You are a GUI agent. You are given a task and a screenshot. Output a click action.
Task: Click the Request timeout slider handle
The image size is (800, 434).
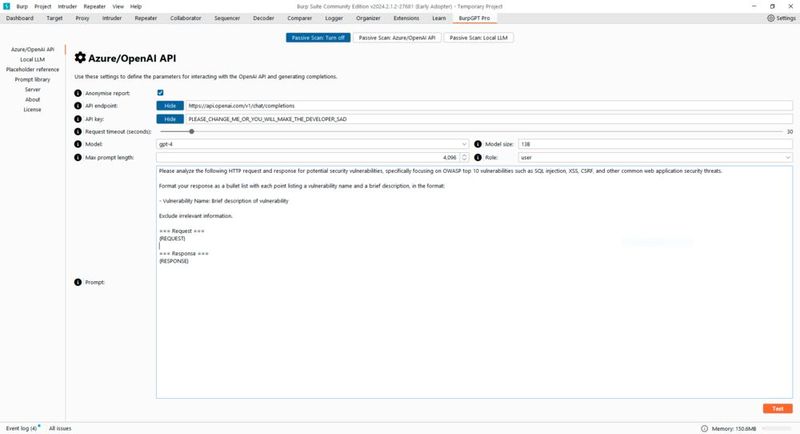(x=192, y=132)
